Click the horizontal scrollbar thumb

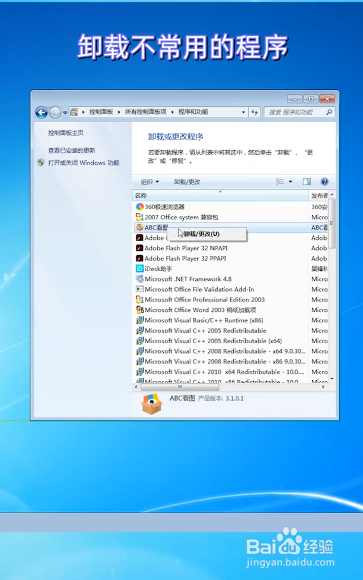180,387
